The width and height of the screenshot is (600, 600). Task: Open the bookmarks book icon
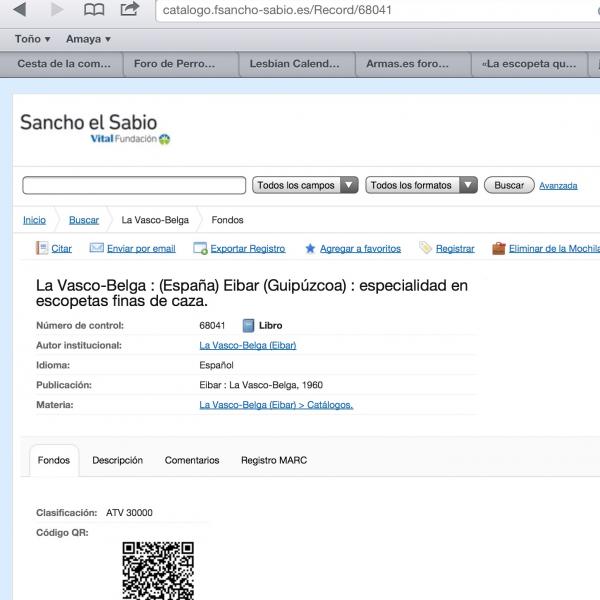(x=93, y=10)
